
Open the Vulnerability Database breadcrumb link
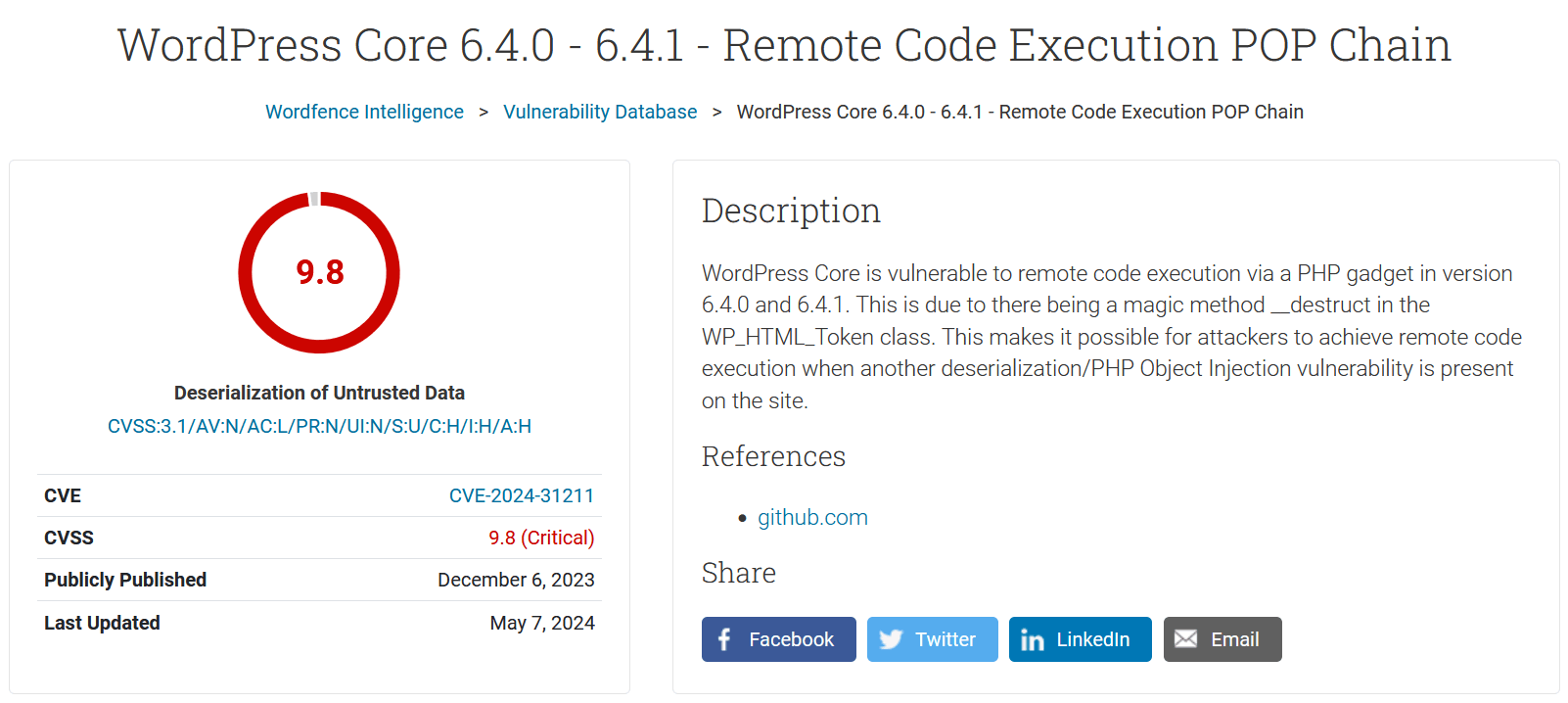pos(600,112)
